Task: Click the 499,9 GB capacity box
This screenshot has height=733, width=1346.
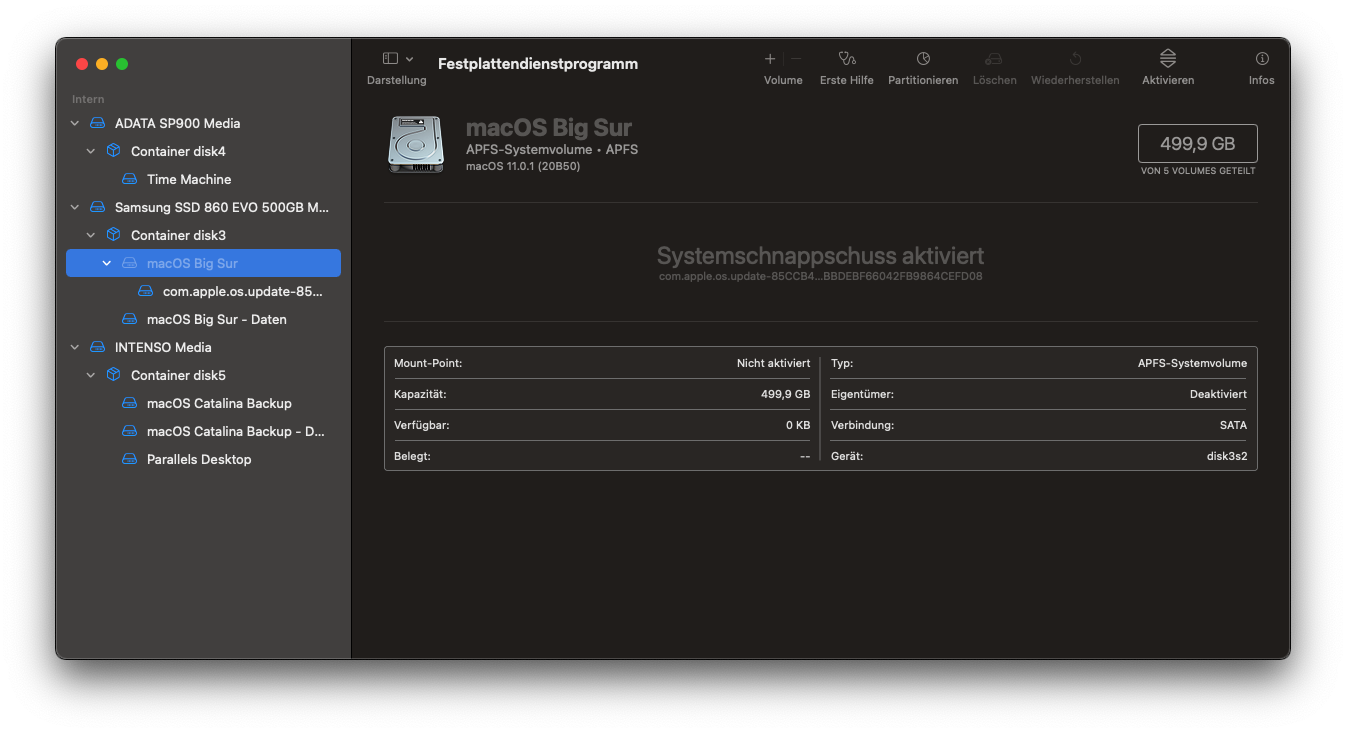Action: pyautogui.click(x=1197, y=143)
